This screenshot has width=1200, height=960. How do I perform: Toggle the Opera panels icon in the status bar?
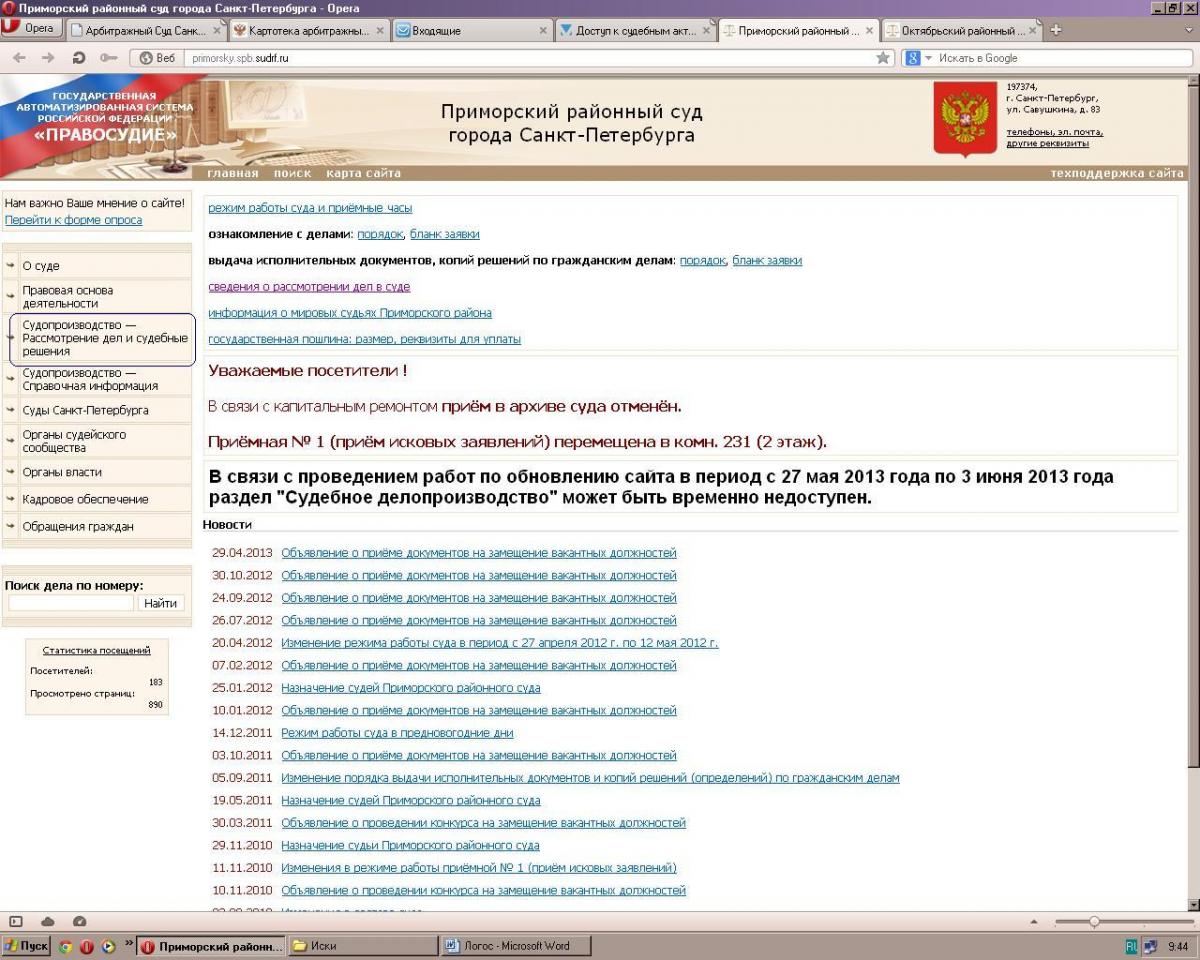coord(17,921)
